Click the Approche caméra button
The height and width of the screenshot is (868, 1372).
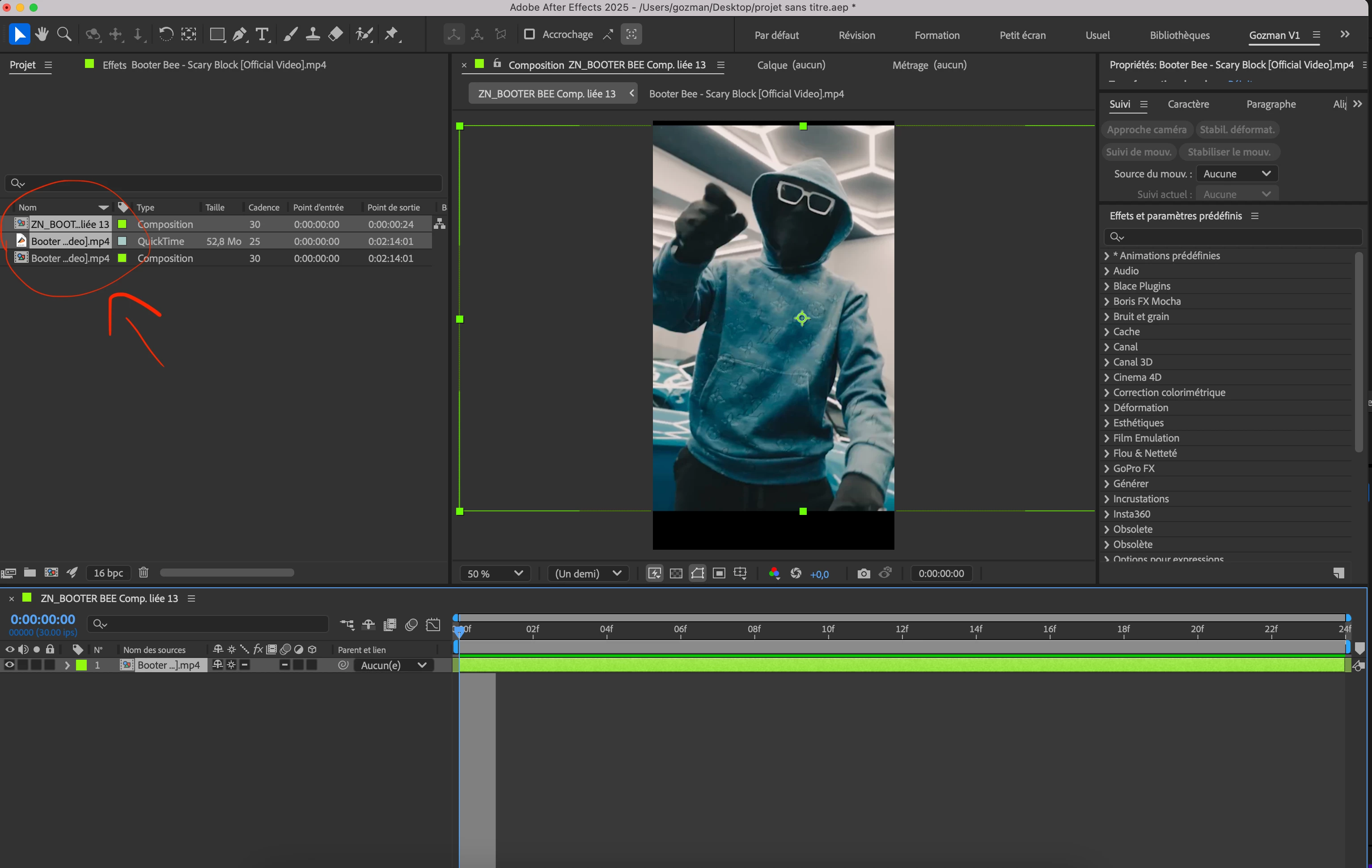pyautogui.click(x=1146, y=130)
